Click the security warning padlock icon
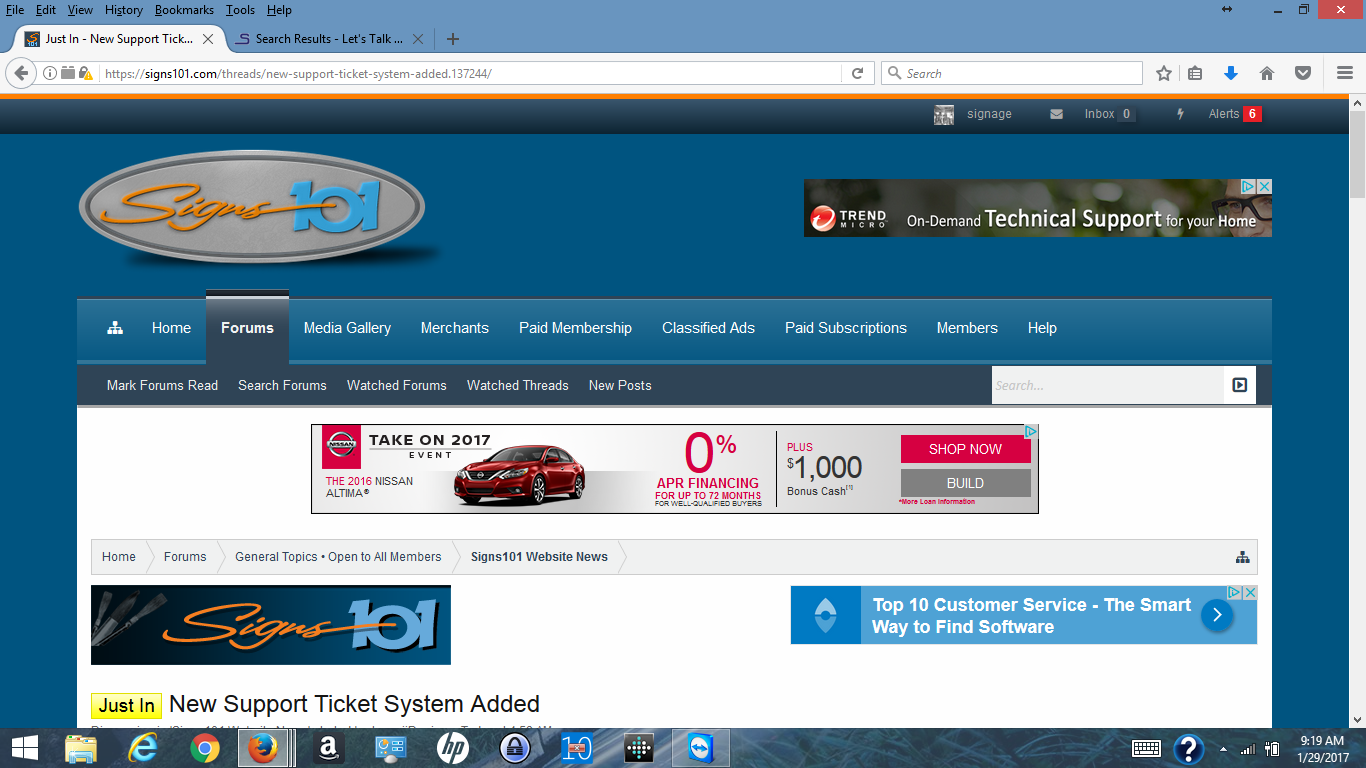Screen dimensions: 1366x768 point(86,73)
